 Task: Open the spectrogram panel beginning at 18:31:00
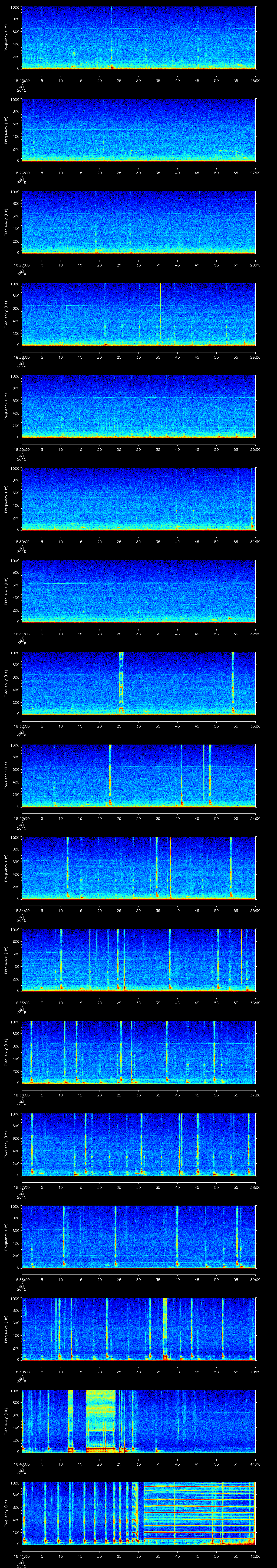pos(138,591)
